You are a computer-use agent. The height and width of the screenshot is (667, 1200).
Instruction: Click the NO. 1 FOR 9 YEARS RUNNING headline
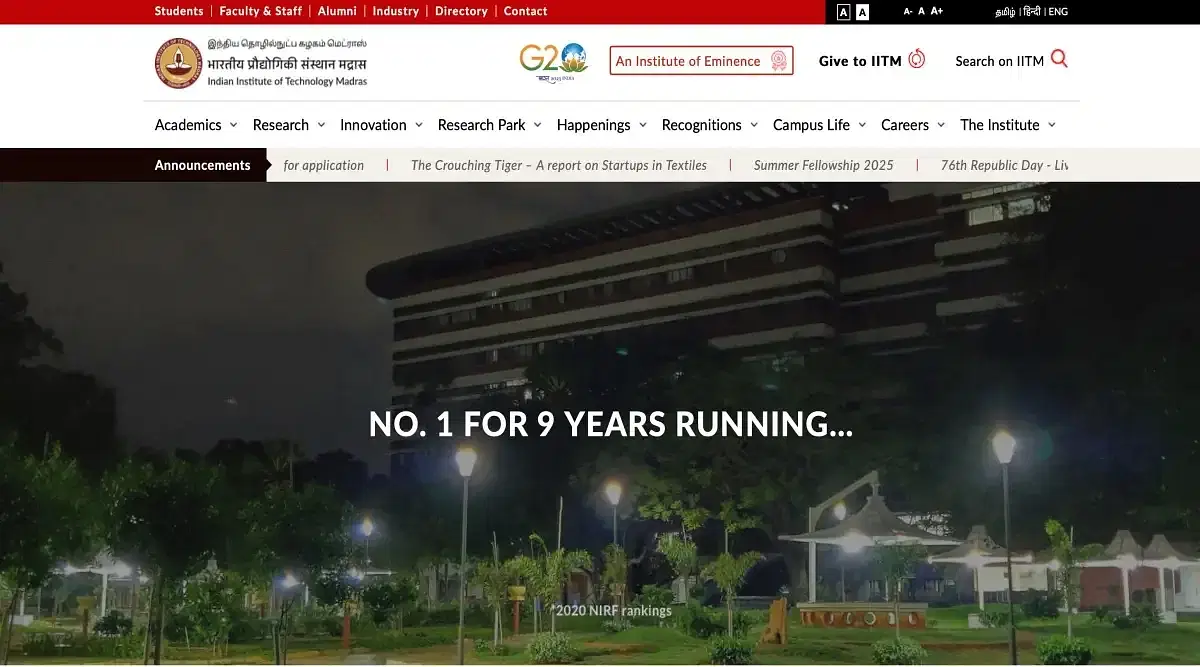[611, 424]
